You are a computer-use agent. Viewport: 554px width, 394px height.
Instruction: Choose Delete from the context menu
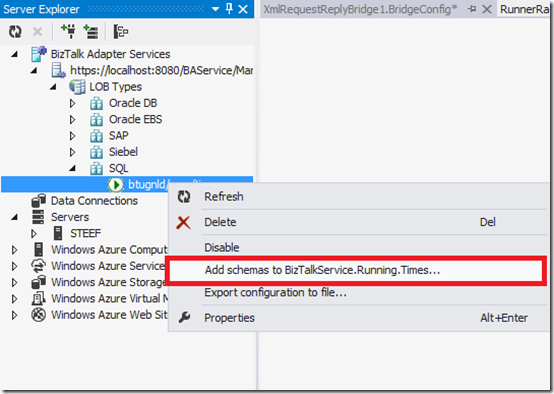(x=358, y=222)
